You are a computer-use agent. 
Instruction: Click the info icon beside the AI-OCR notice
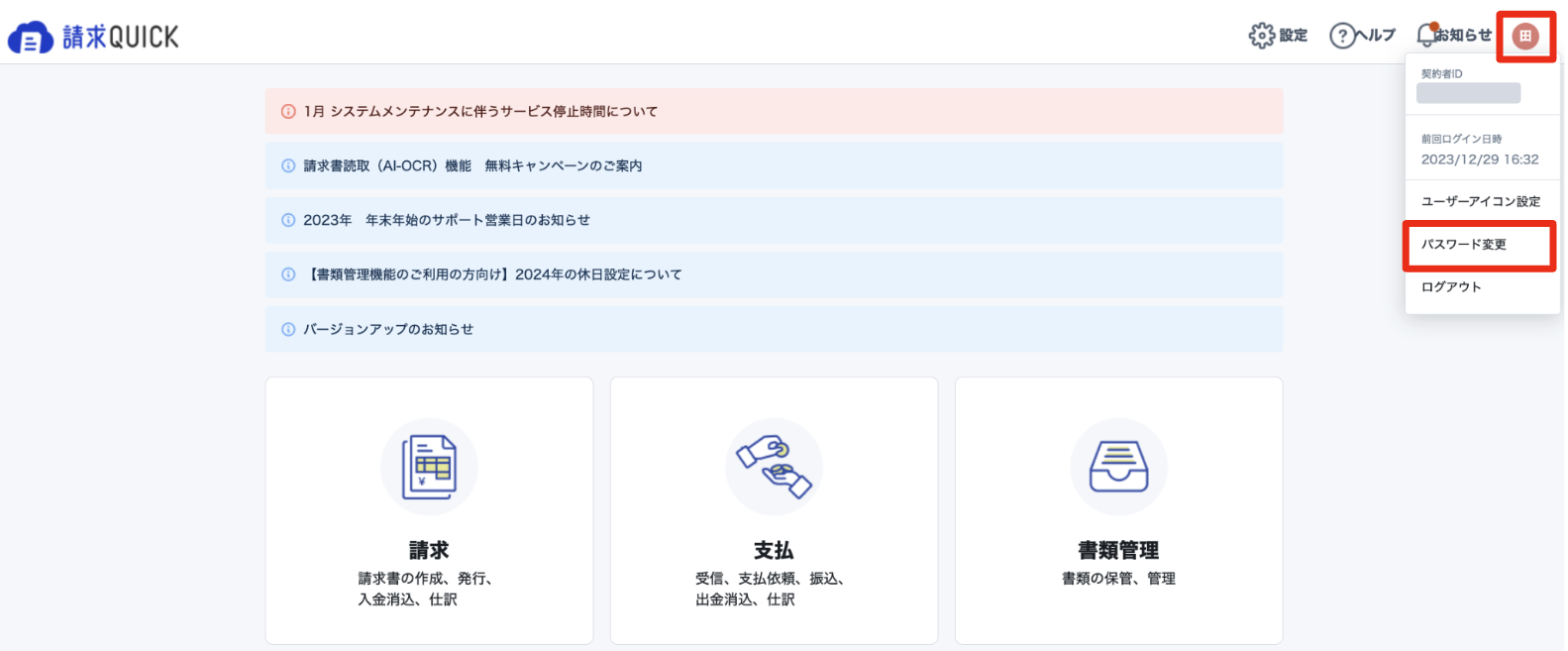coord(288,165)
